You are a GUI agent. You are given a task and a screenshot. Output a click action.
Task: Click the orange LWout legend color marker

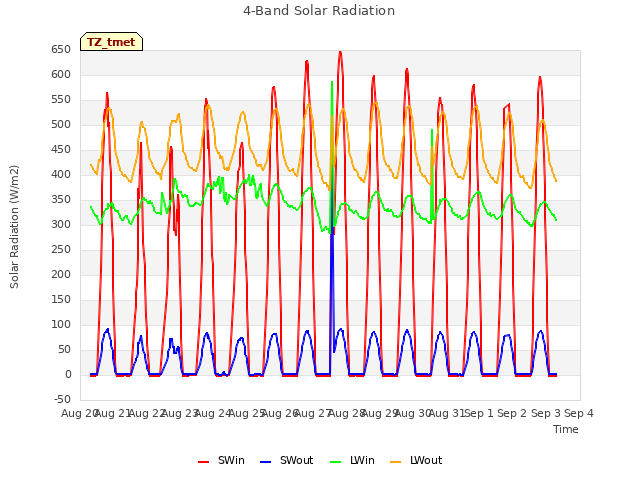[x=396, y=462]
